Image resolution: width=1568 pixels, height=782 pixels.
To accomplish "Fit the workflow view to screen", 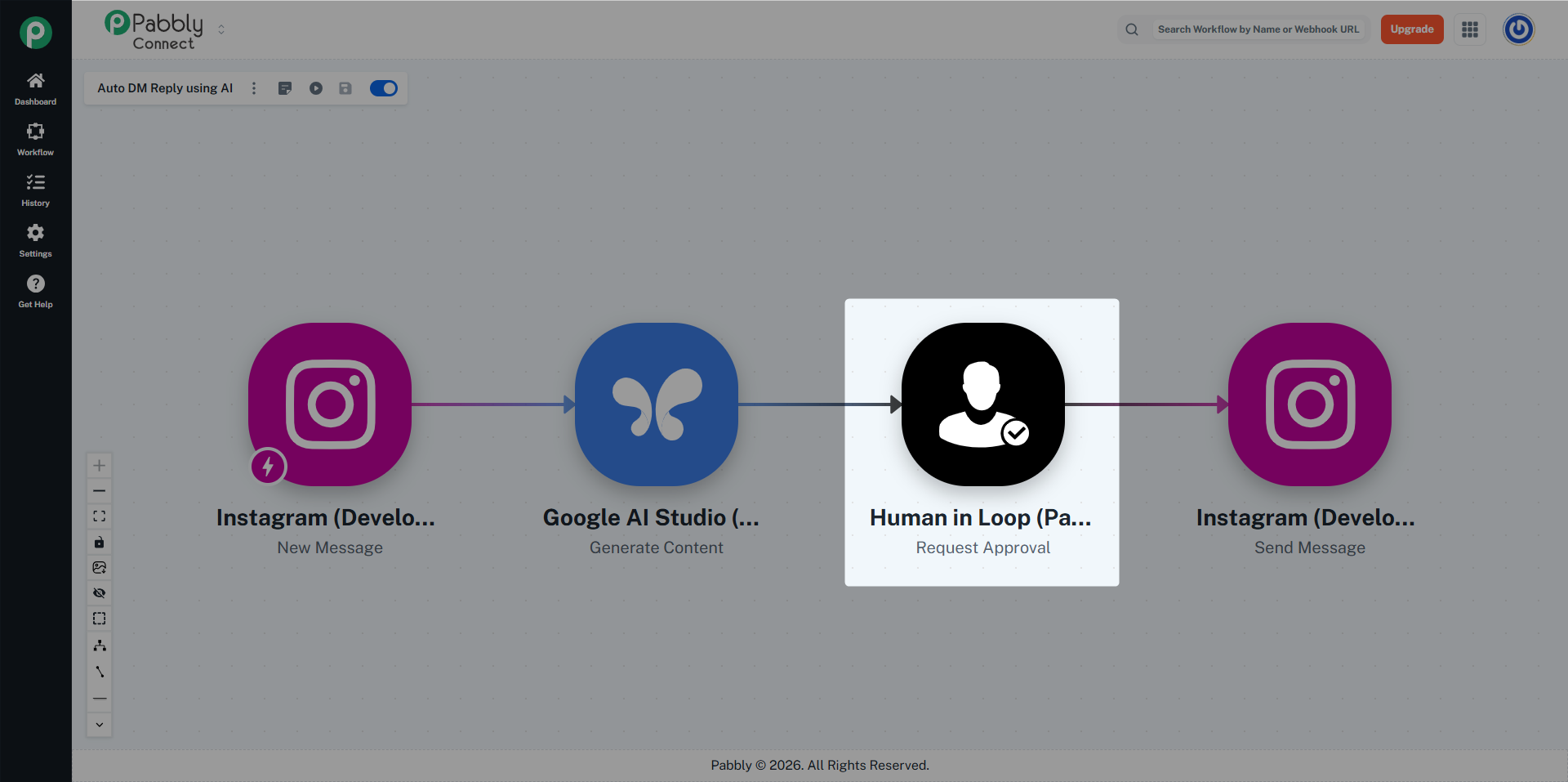I will click(x=100, y=516).
